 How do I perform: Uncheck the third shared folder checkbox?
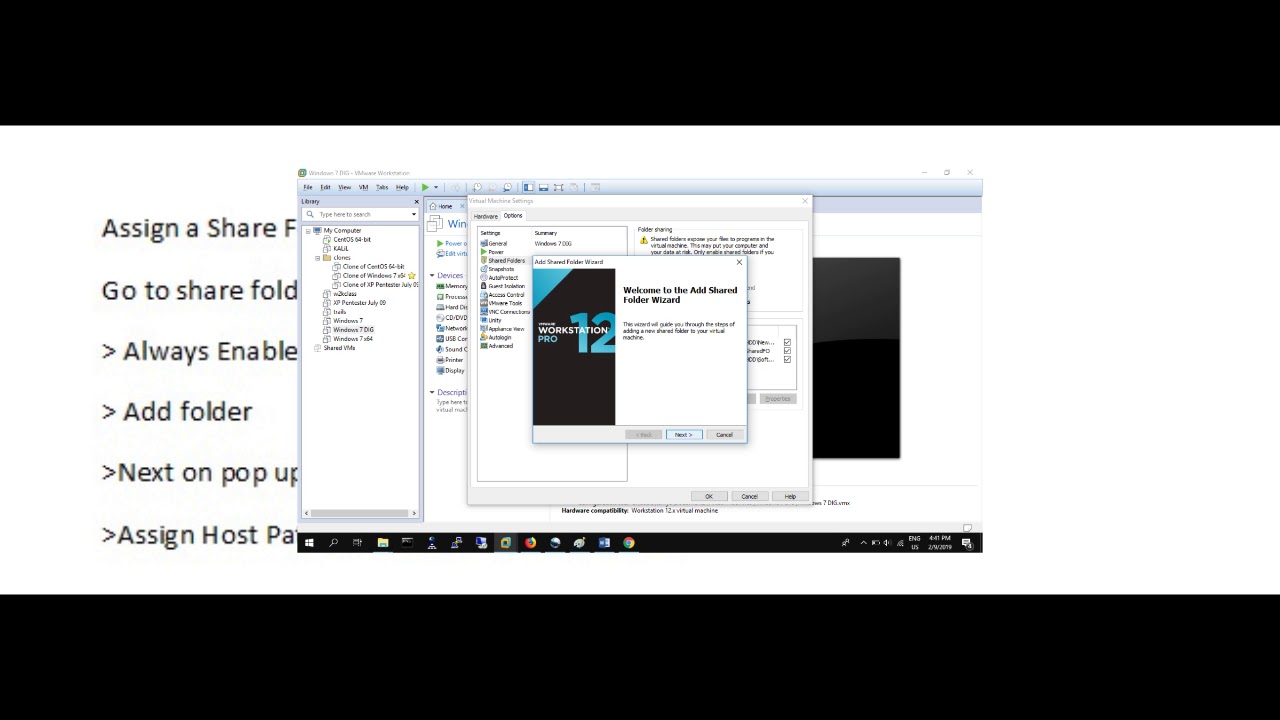point(787,360)
